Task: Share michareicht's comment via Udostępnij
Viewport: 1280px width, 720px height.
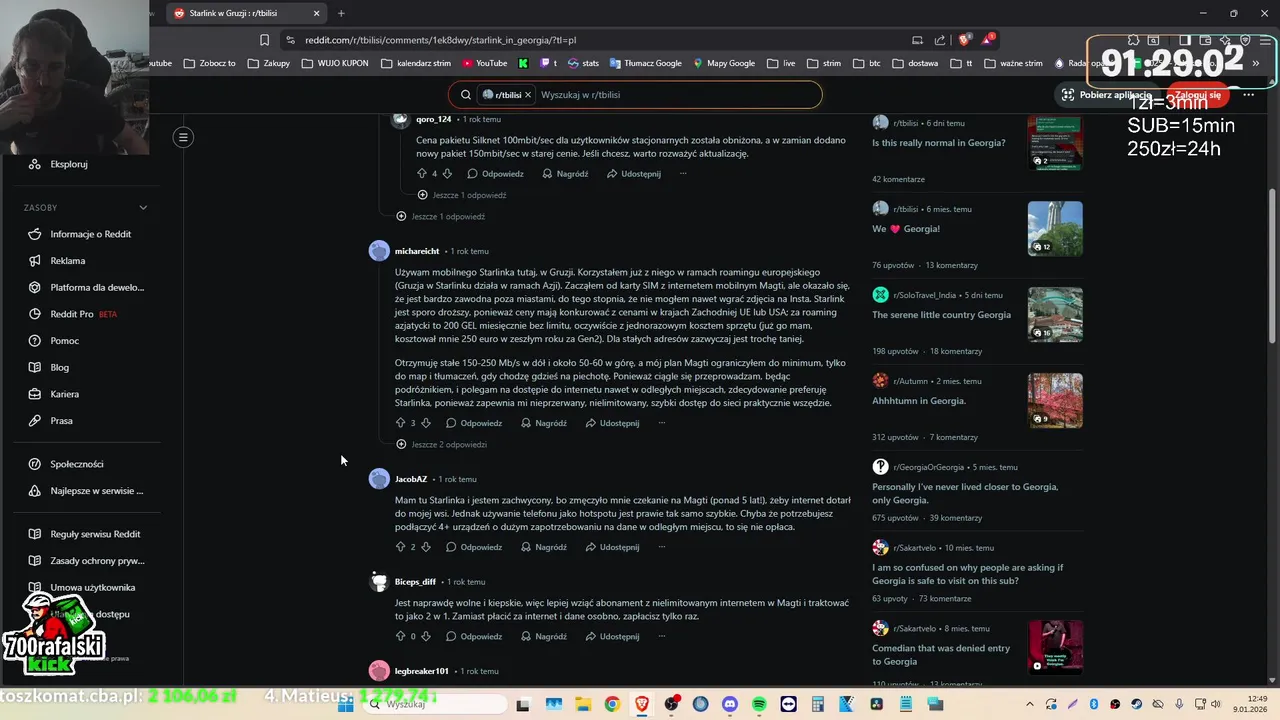Action: (612, 423)
